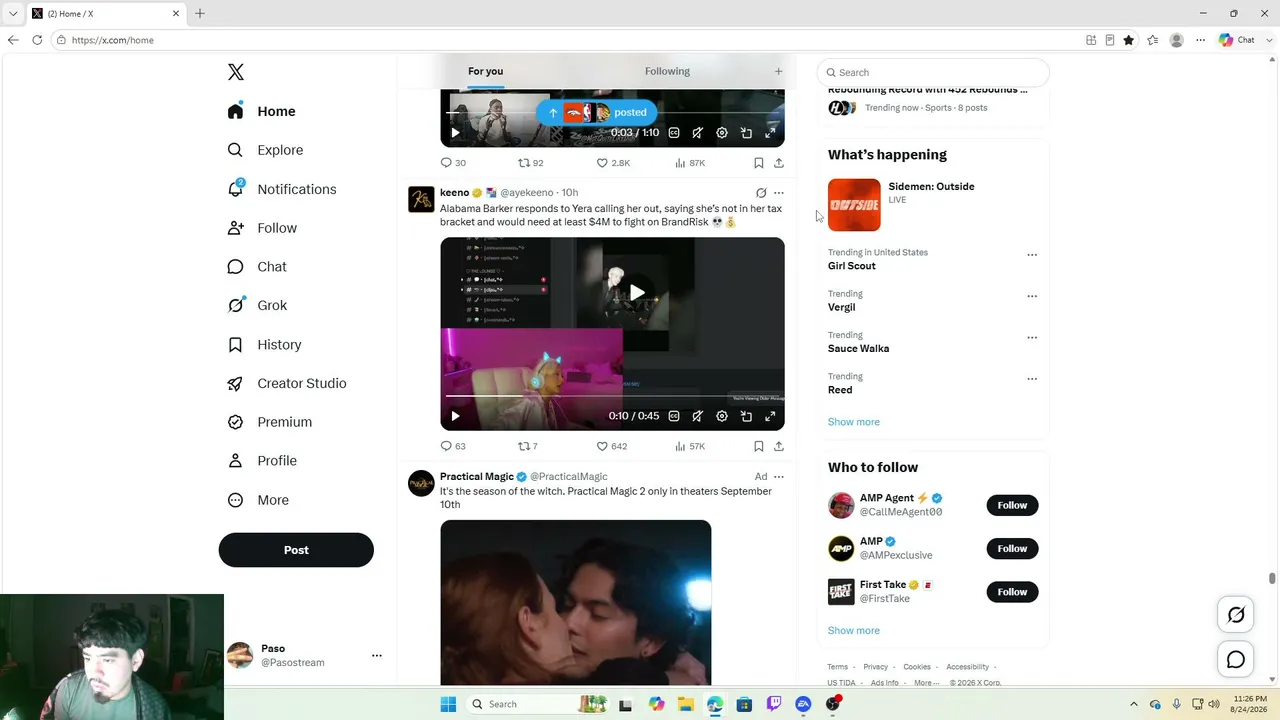Open Twitch from the Windows taskbar
The image size is (1280, 720).
coord(774,704)
